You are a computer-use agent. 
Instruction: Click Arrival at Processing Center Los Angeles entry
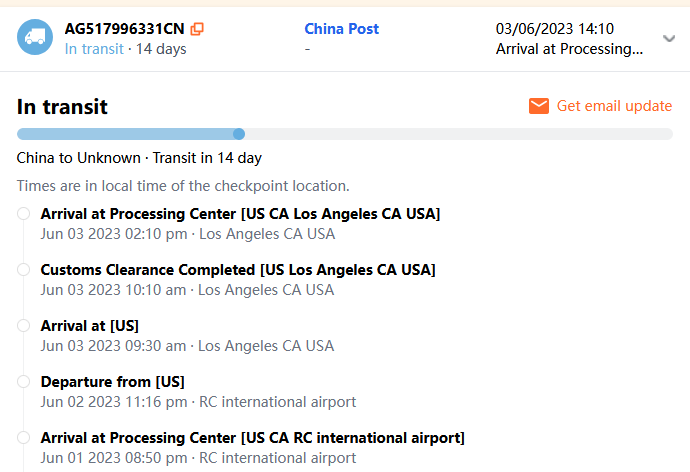click(240, 214)
